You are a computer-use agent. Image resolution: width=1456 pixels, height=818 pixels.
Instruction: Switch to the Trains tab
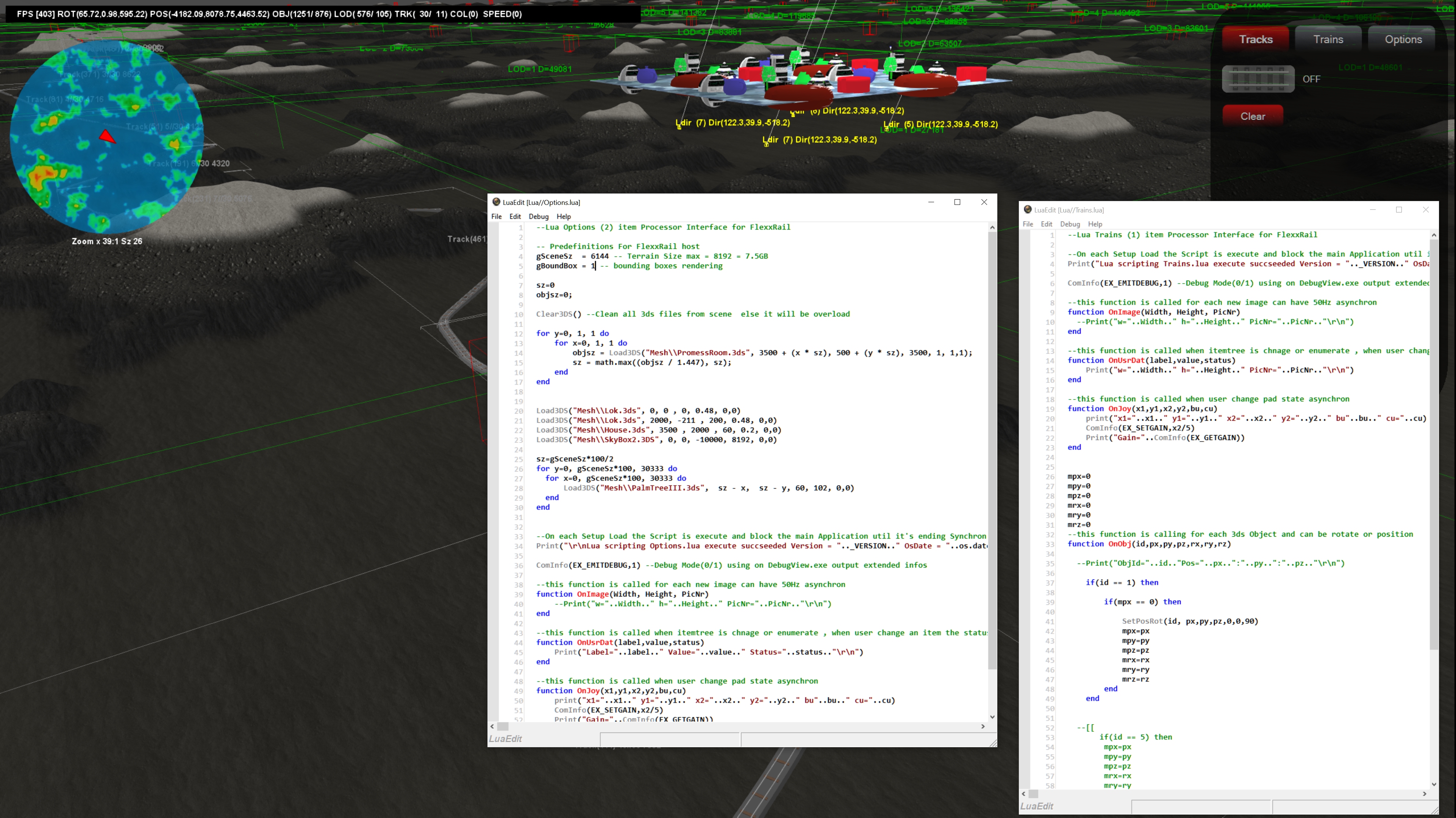click(x=1328, y=39)
